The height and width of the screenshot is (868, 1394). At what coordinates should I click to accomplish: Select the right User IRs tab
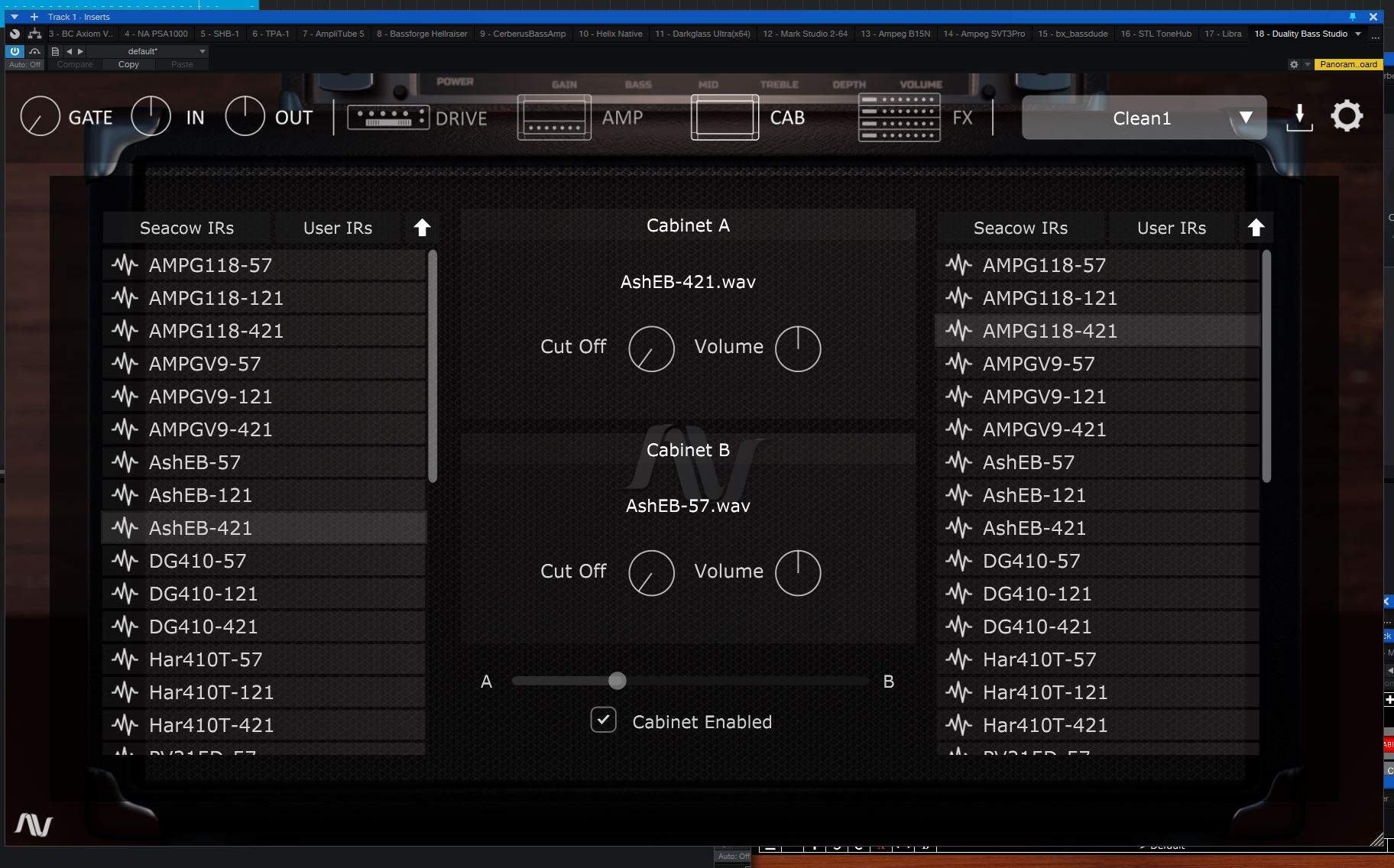[1172, 228]
